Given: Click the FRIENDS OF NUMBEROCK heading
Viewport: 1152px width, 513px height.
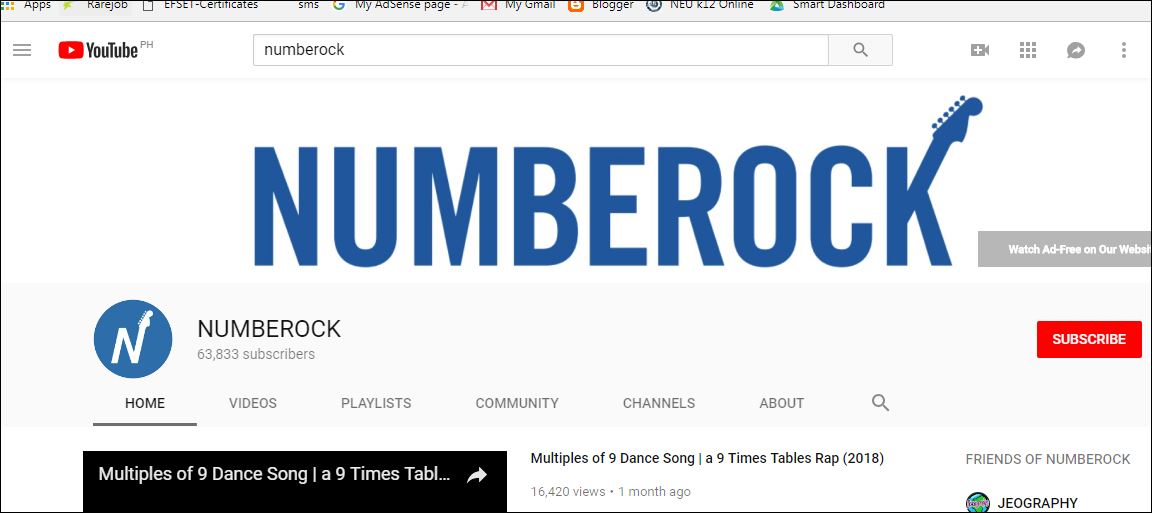Looking at the screenshot, I should point(1048,459).
